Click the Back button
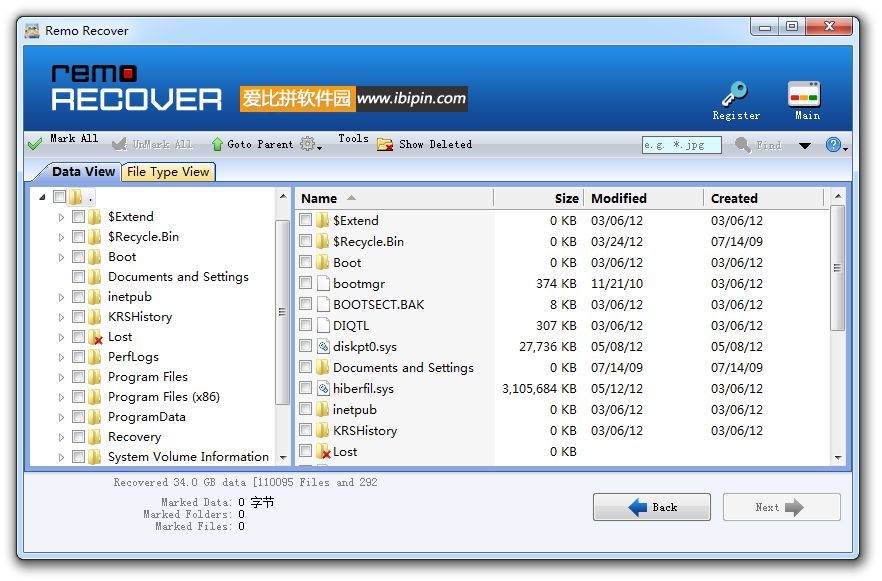 pos(651,507)
